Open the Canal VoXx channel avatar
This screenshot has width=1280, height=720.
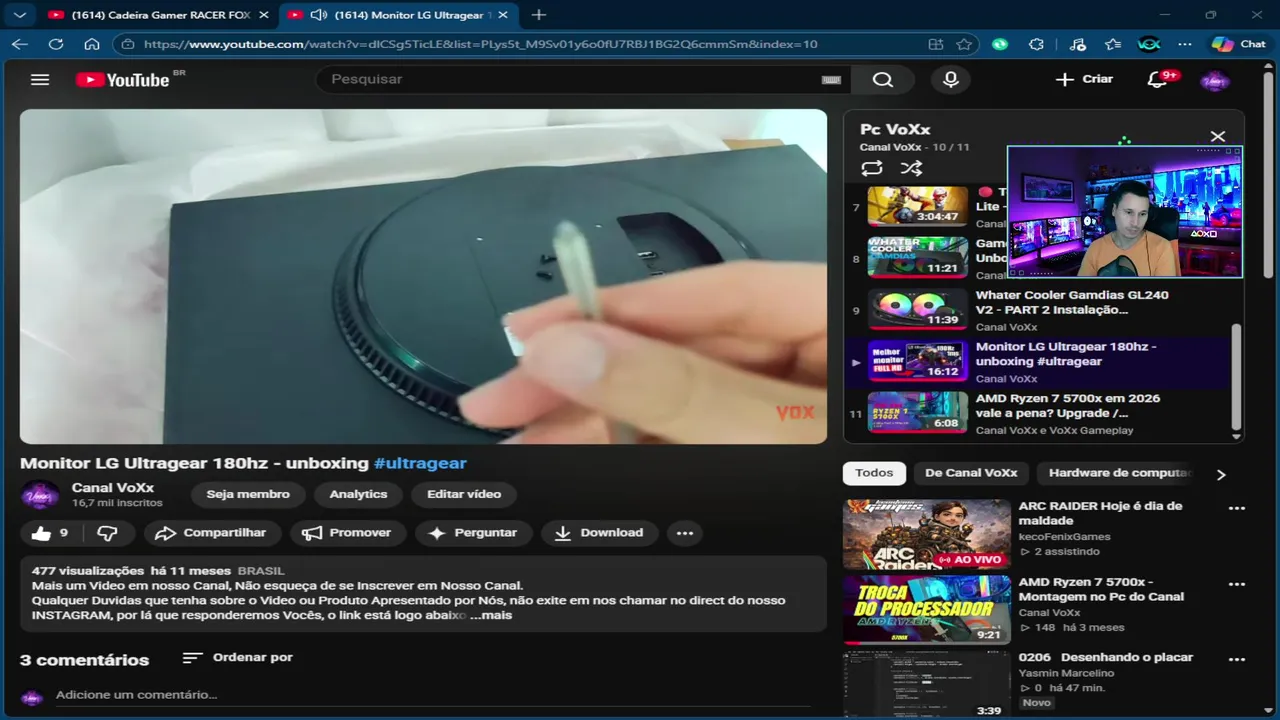click(40, 494)
